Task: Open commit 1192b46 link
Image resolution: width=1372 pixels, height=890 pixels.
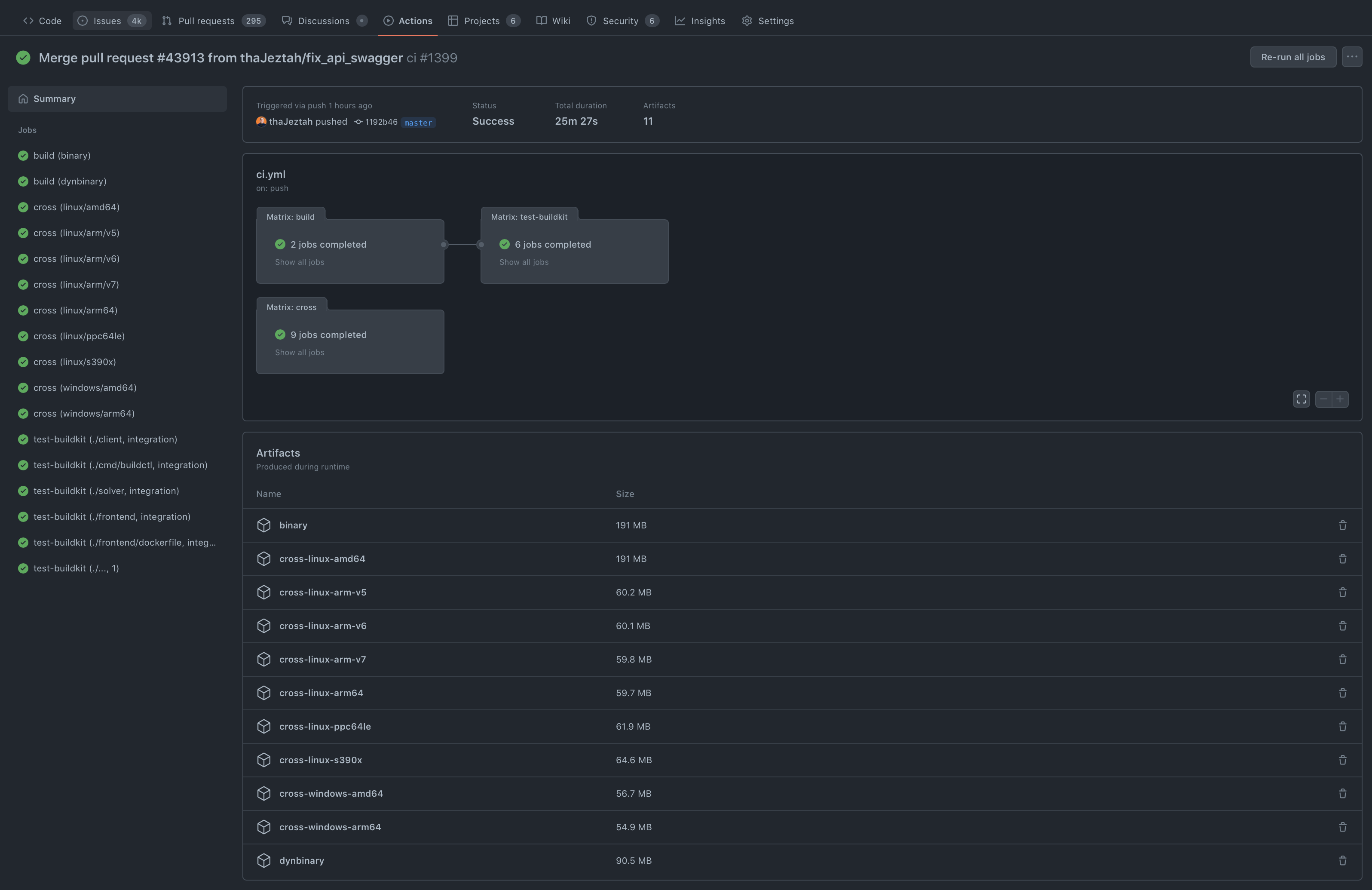Action: pyautogui.click(x=381, y=122)
